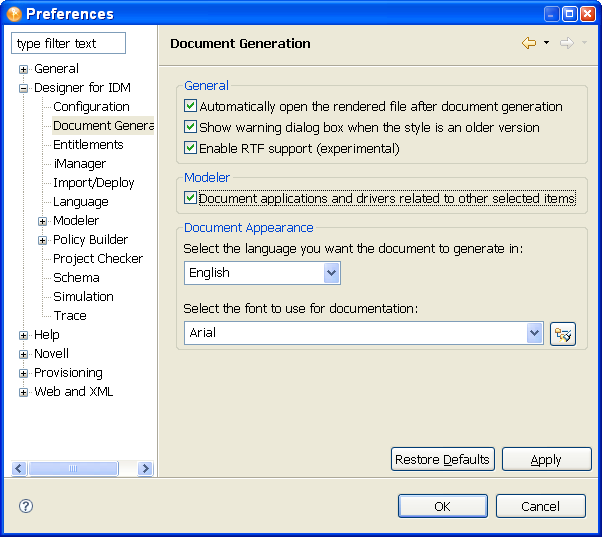Click the Restore Defaults button

click(442, 459)
